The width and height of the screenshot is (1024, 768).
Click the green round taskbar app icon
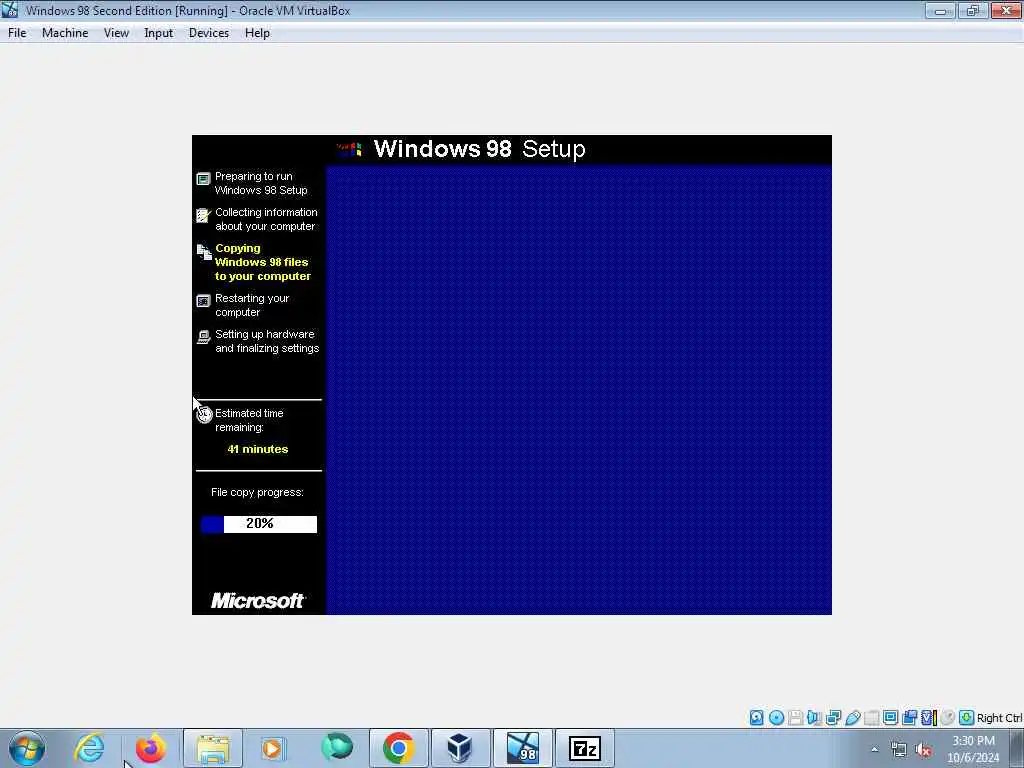coord(337,748)
